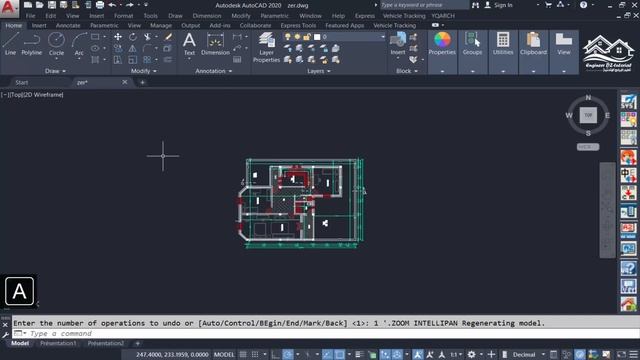Click the TOP face of the ViewCube
Viewport: 640px width, 360px height.
click(588, 115)
